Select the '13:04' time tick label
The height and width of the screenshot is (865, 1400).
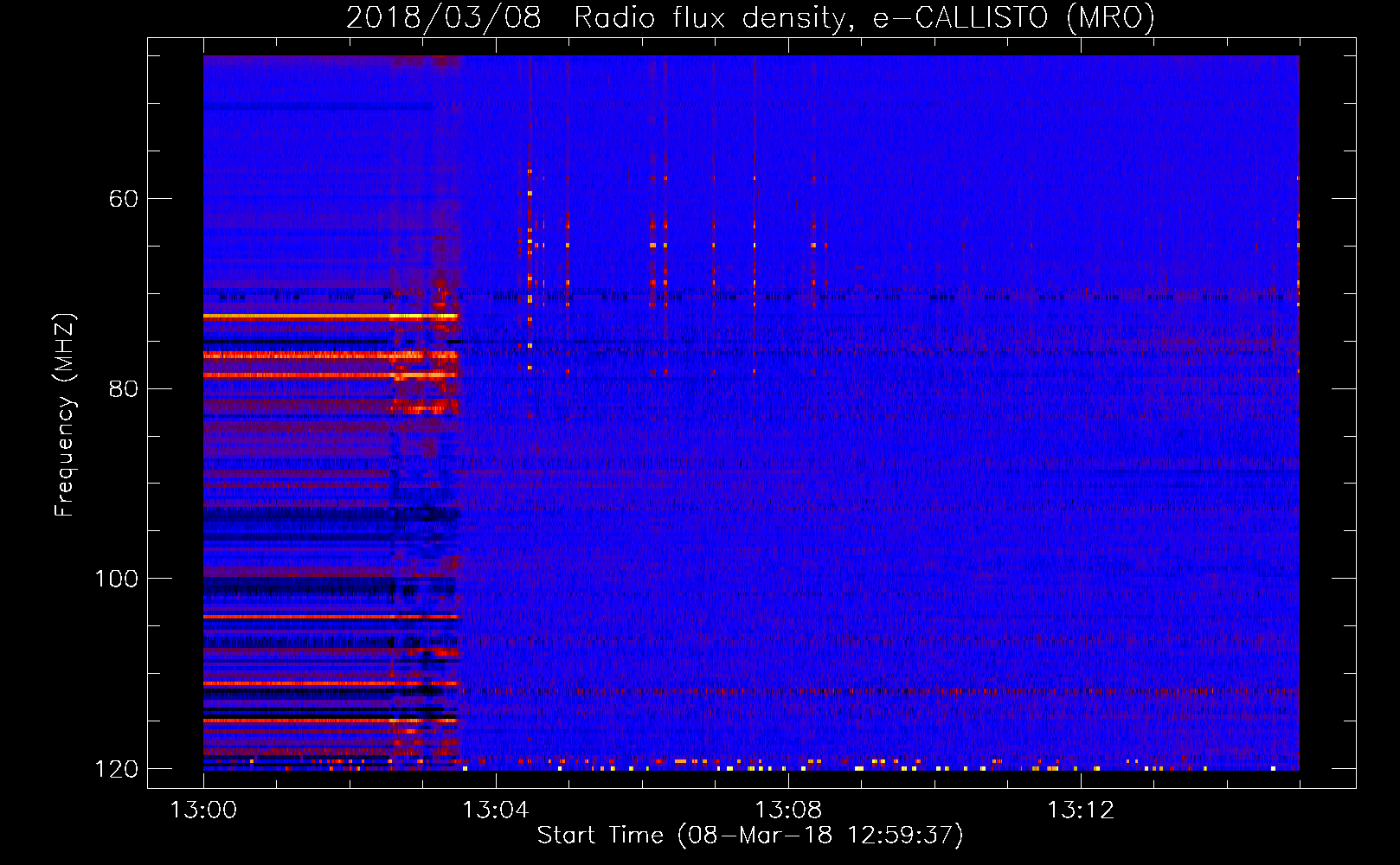pyautogui.click(x=495, y=811)
